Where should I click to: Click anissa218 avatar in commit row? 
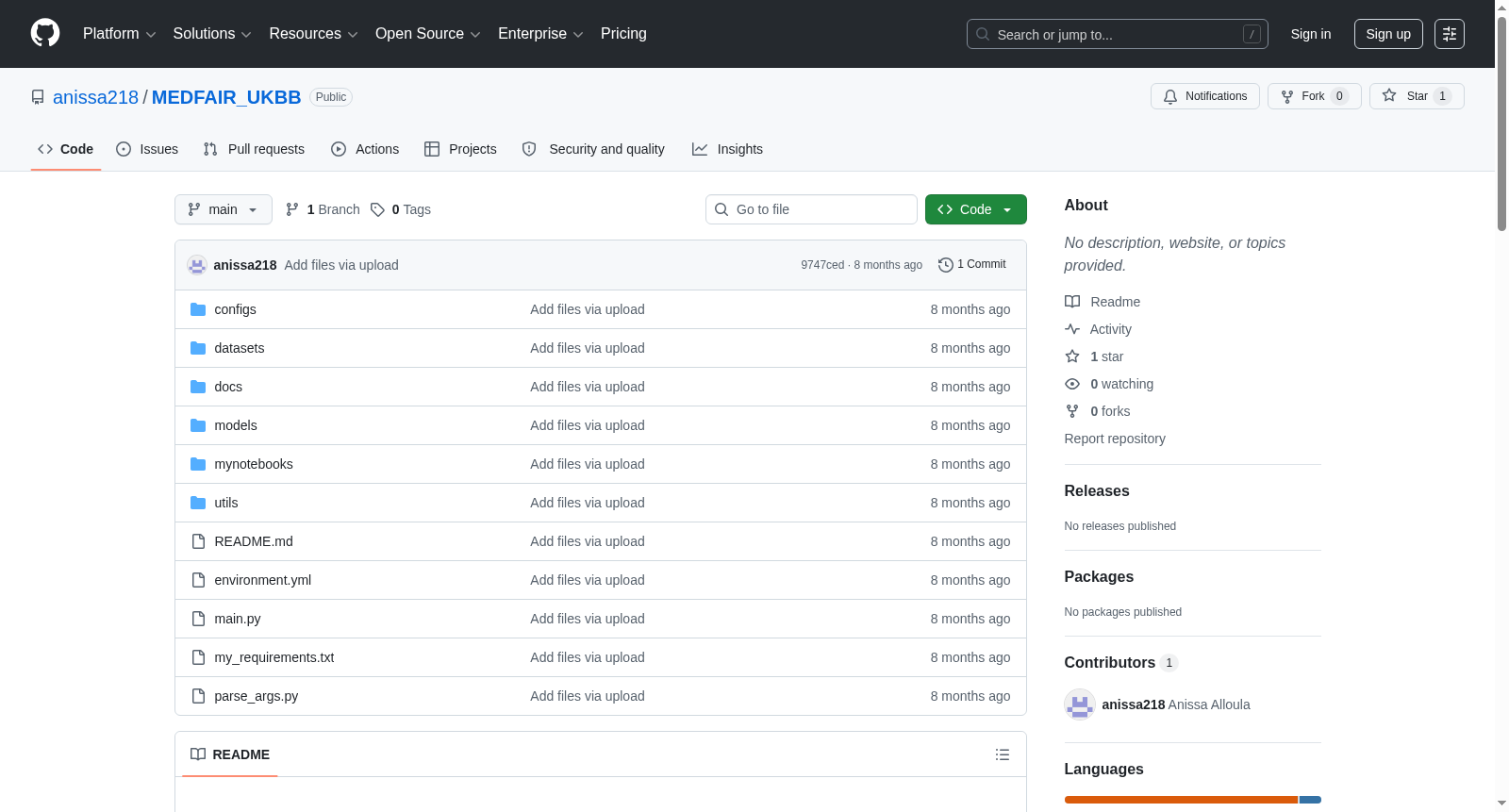(197, 265)
